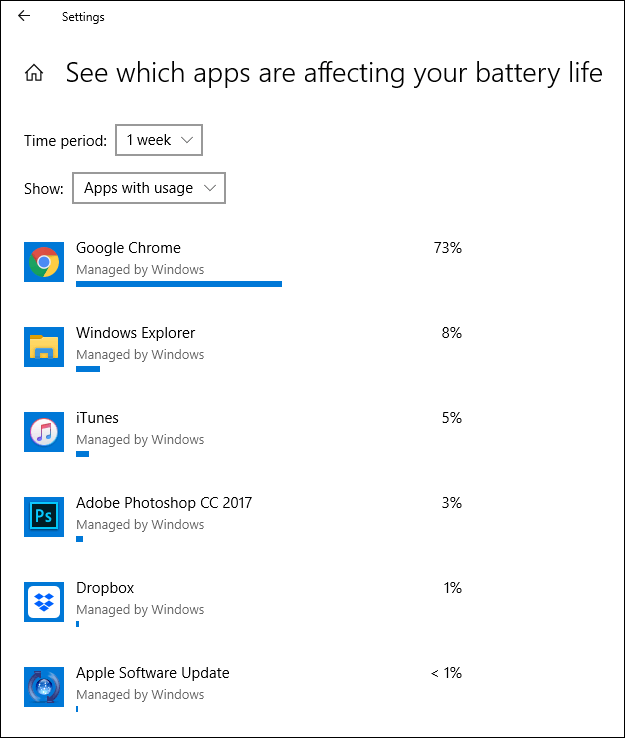Select the iTunes list entry name
Screen dimensions: 625x738
click(97, 417)
